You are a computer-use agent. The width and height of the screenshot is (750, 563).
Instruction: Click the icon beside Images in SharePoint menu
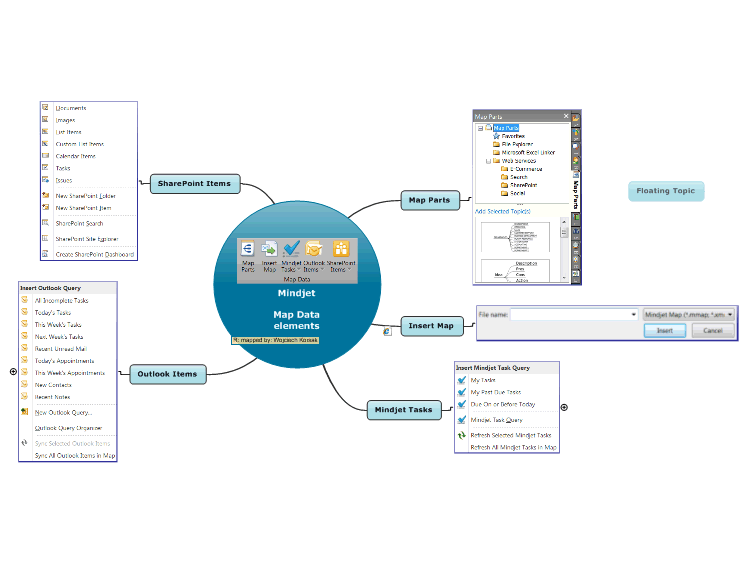(x=45, y=119)
